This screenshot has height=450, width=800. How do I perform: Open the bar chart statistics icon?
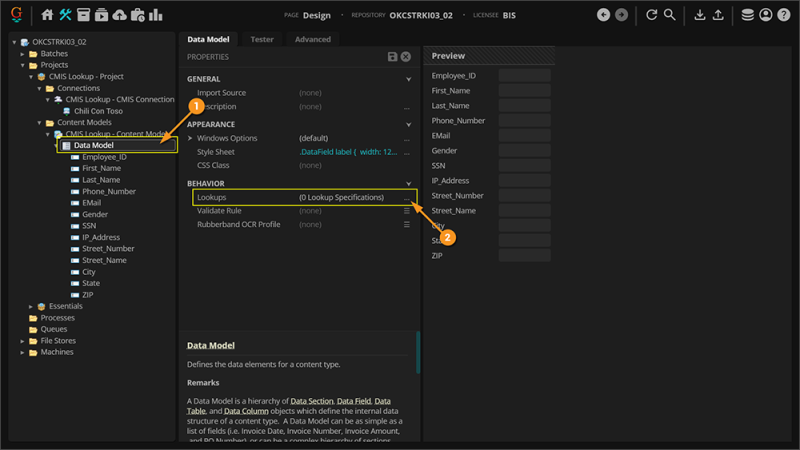pos(156,15)
